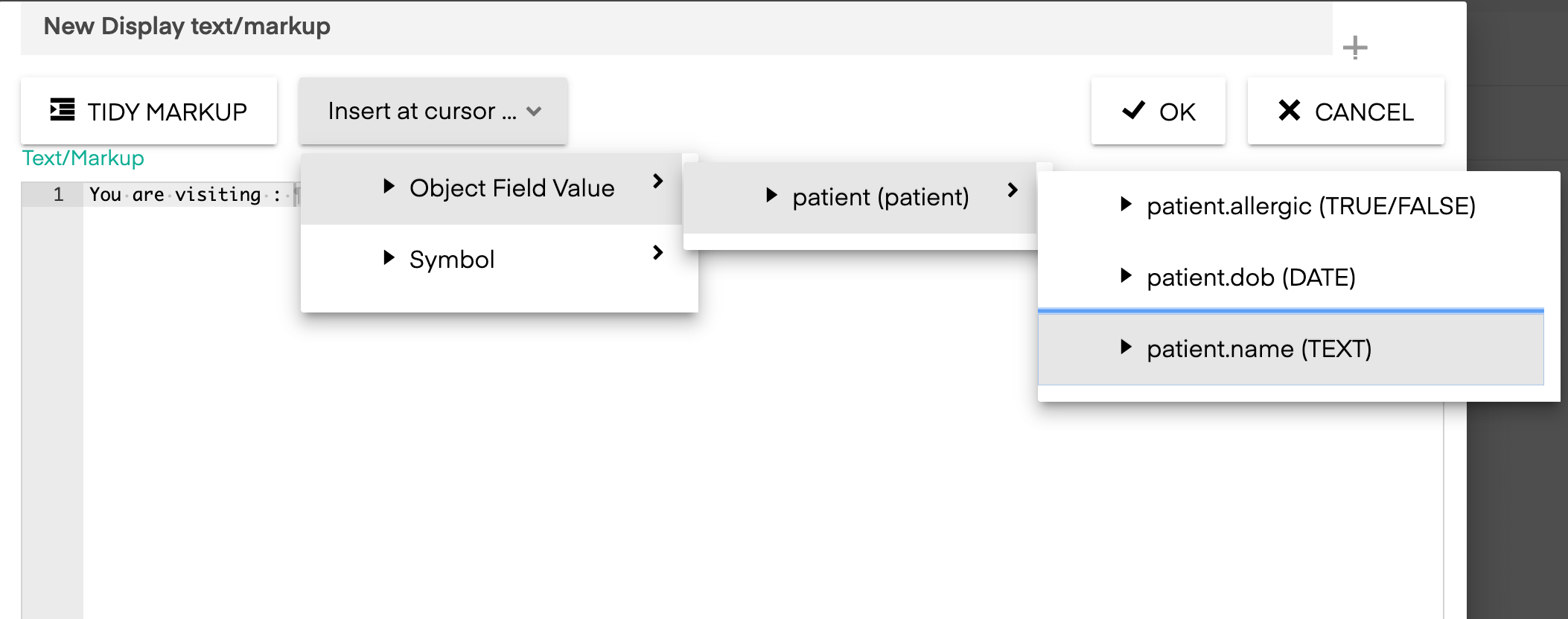Dismiss the dialog with CANCEL button
Screen dimensions: 1568x619
[x=1346, y=111]
